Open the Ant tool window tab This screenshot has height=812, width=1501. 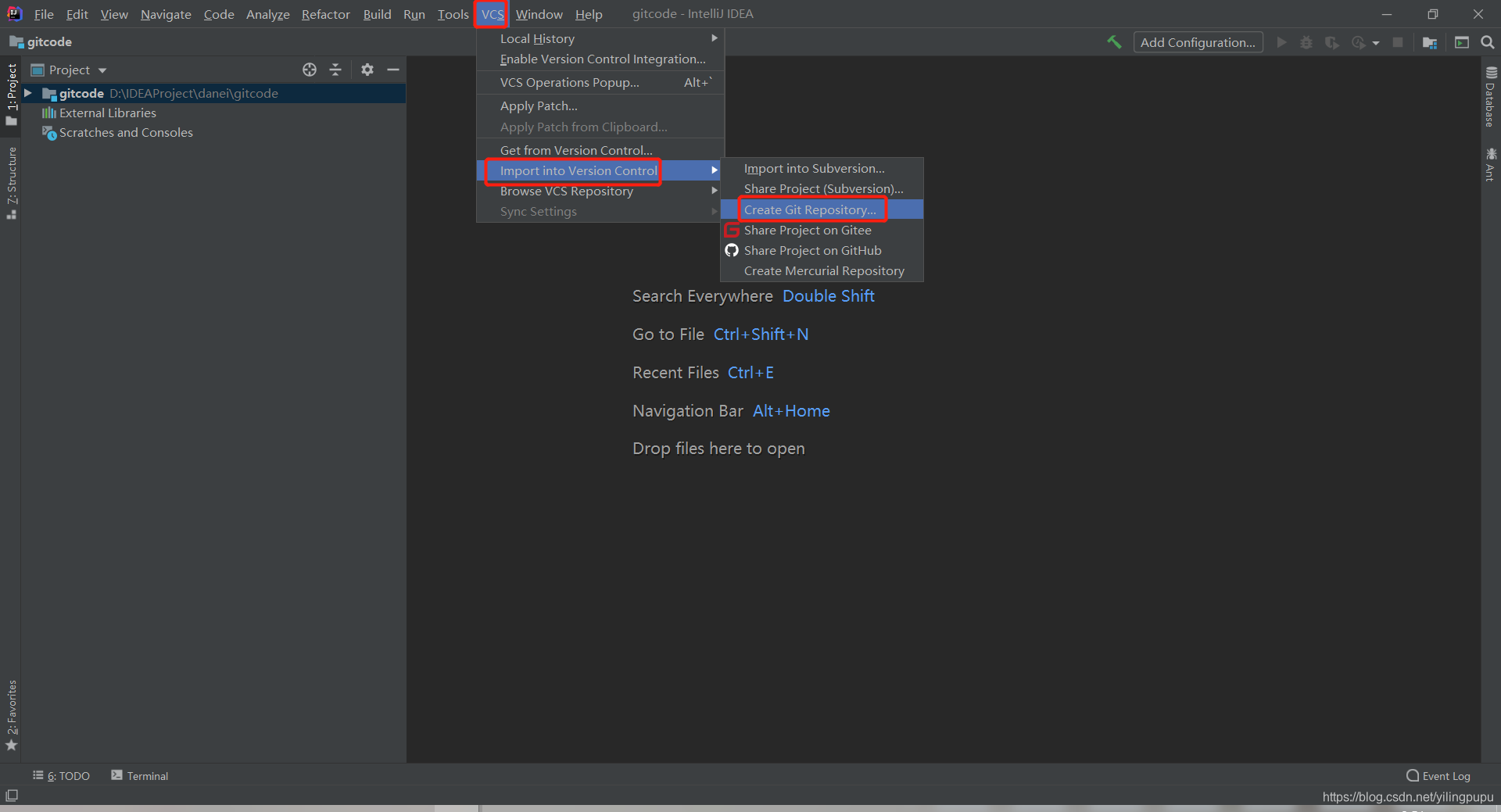tap(1491, 165)
